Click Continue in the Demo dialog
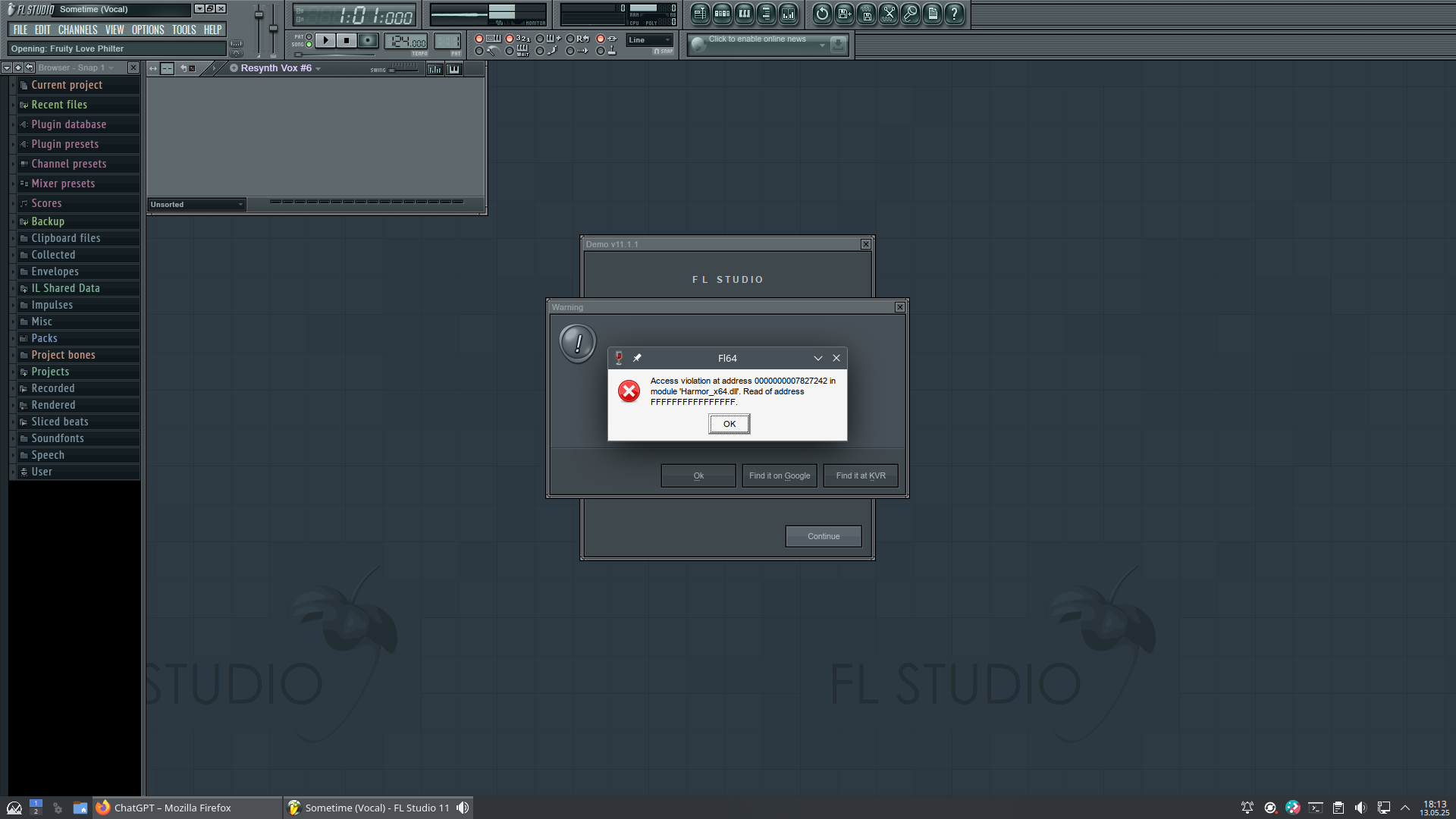This screenshot has width=1456, height=819. click(x=824, y=536)
